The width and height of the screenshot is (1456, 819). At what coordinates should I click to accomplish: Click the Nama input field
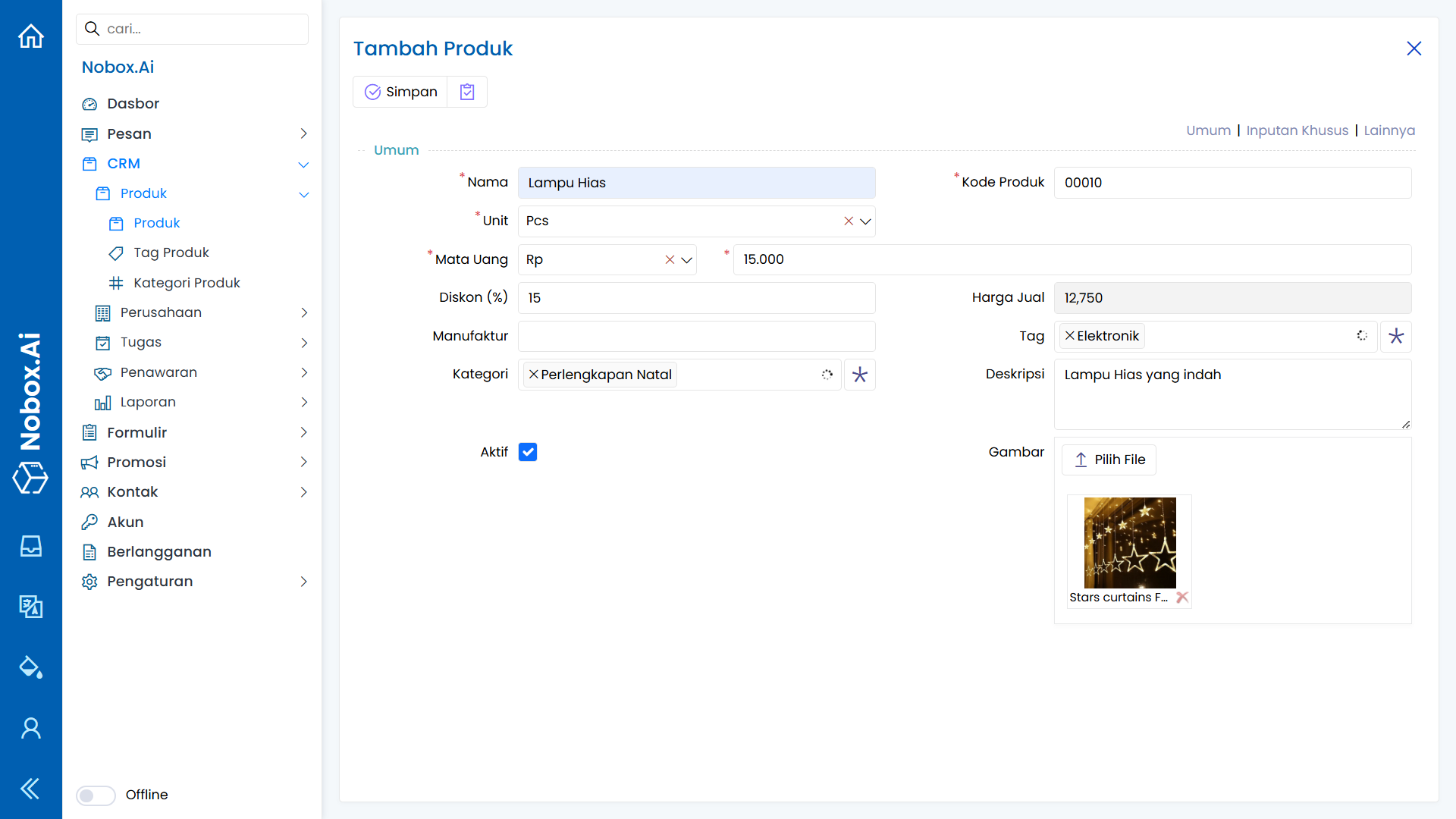[x=696, y=183]
